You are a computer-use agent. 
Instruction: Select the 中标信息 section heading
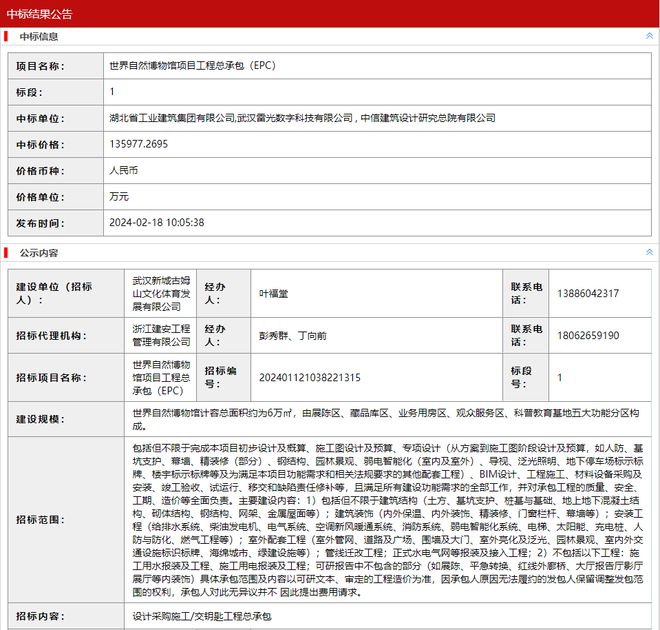39,37
